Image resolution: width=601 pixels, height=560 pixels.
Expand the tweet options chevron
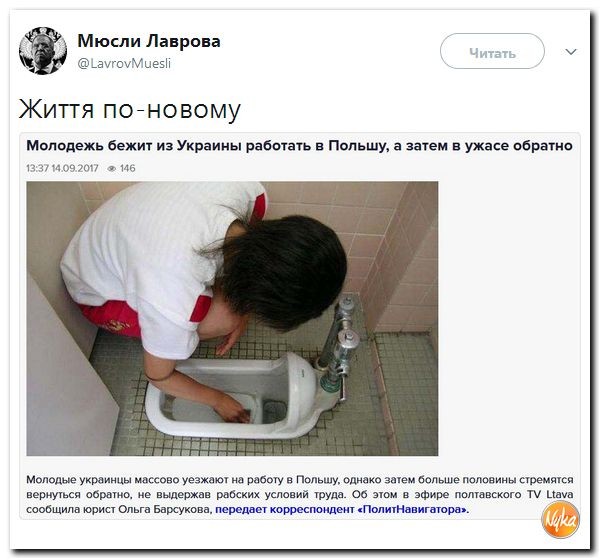(571, 51)
